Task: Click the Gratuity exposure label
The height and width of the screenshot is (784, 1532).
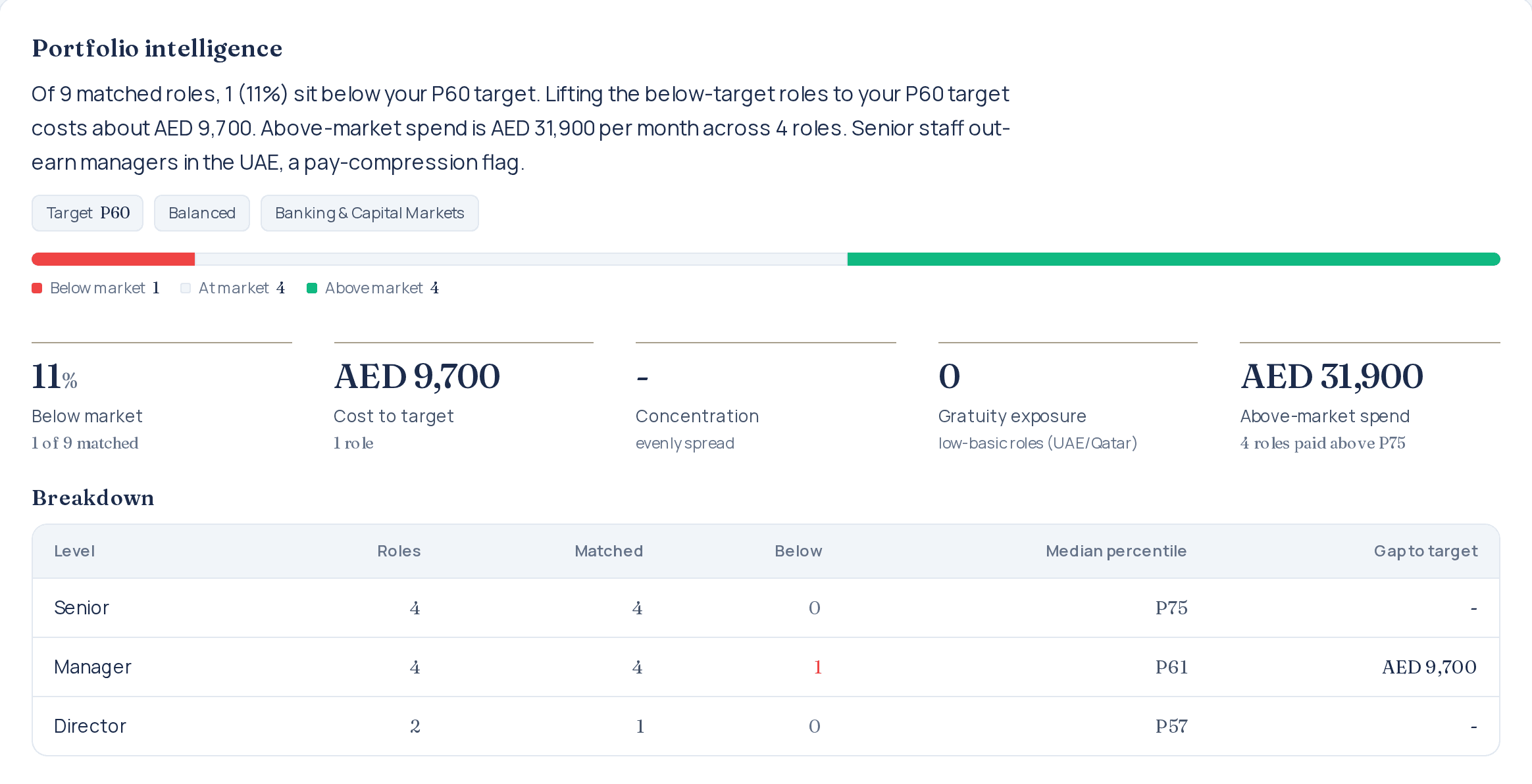Action: [1012, 416]
